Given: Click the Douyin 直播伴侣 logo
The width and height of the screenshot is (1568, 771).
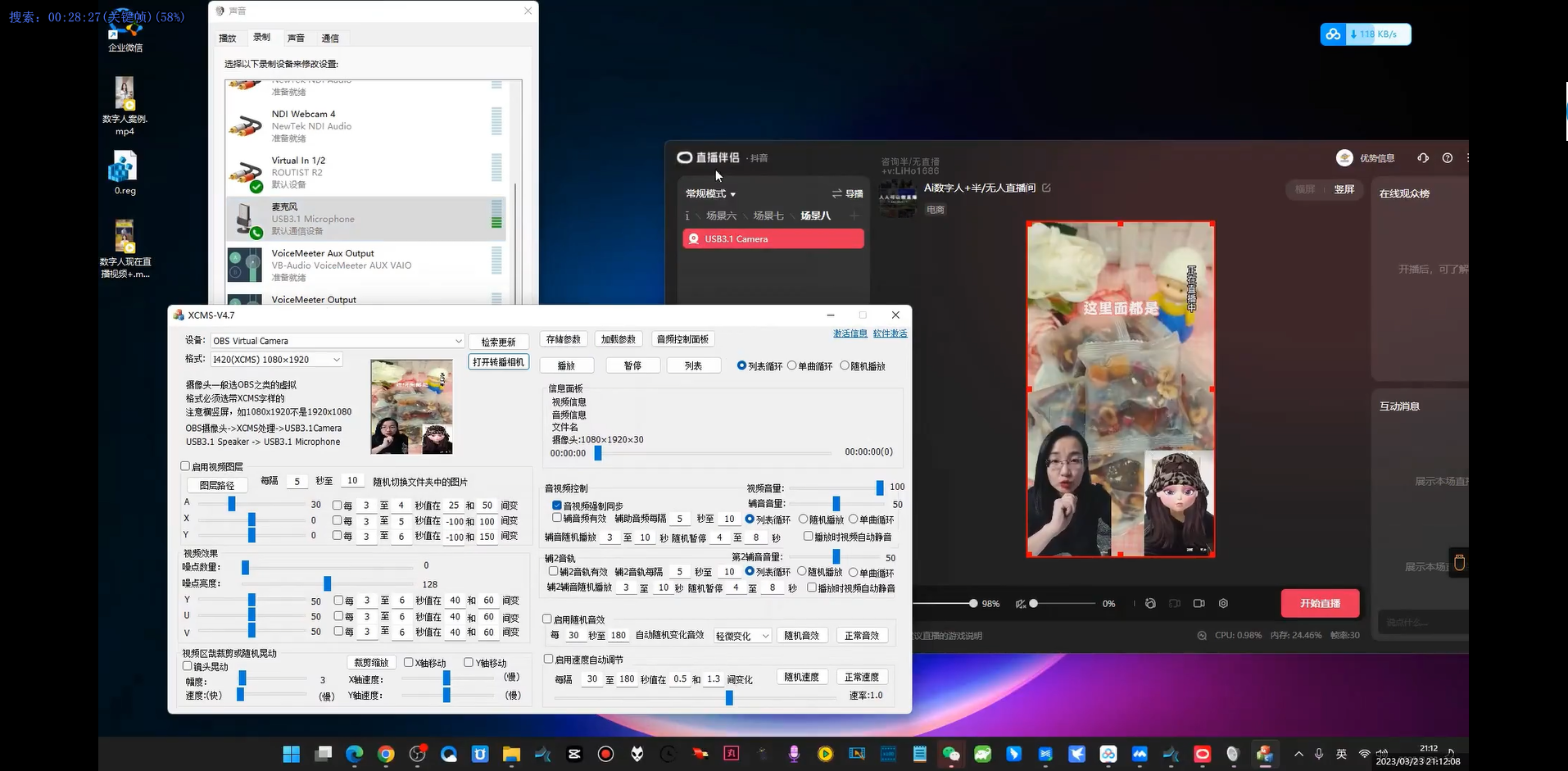Looking at the screenshot, I should [x=685, y=156].
